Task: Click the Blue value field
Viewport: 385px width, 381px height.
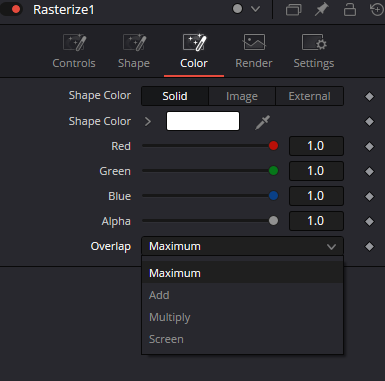Action: tap(316, 196)
